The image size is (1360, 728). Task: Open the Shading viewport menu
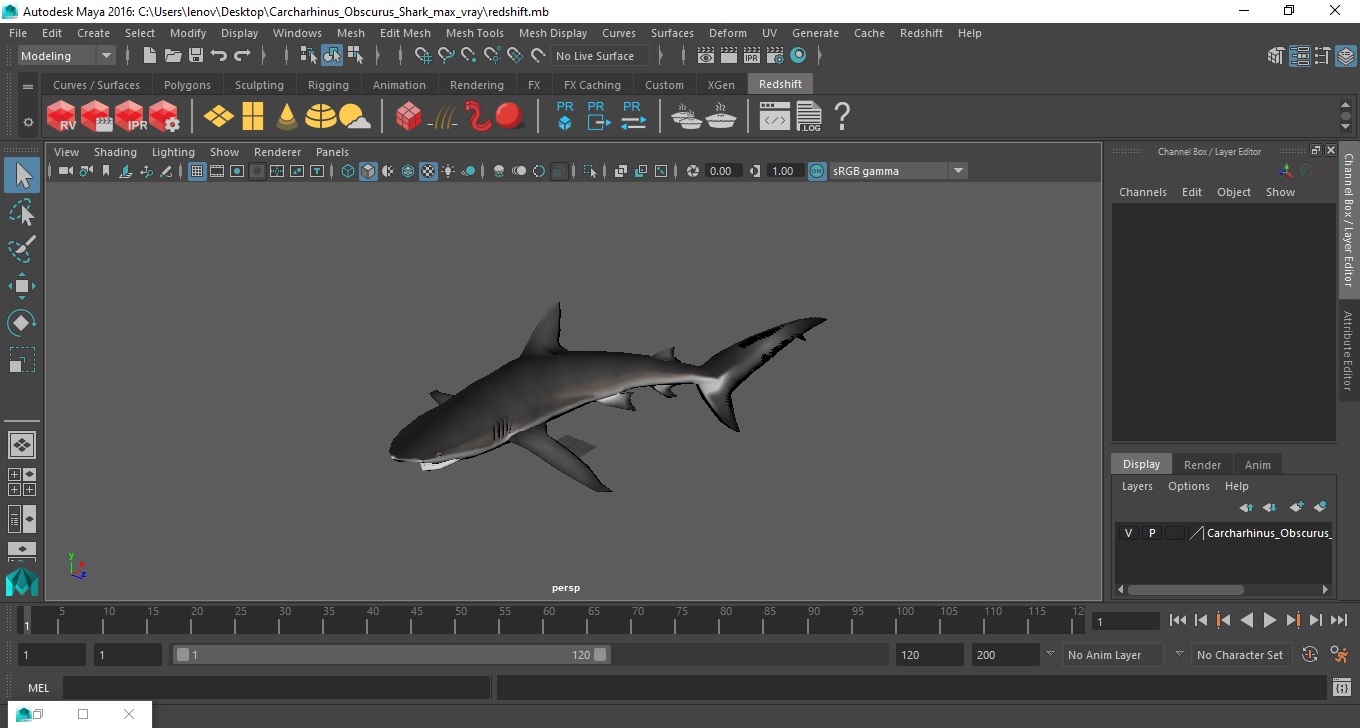tap(115, 152)
